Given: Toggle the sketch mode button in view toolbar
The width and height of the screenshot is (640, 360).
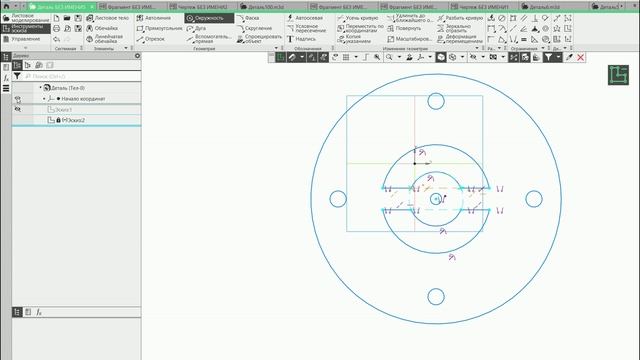Looking at the screenshot, I should pos(280,58).
